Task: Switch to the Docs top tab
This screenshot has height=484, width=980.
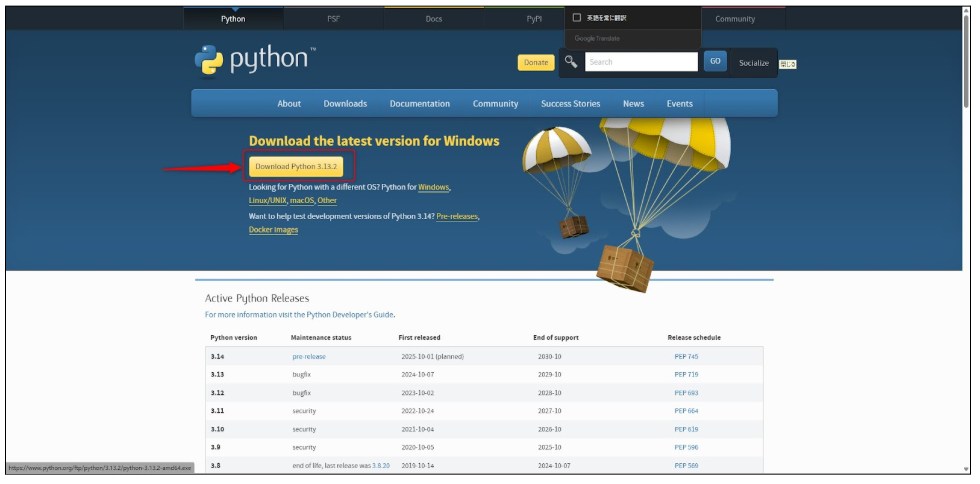Action: [x=434, y=19]
